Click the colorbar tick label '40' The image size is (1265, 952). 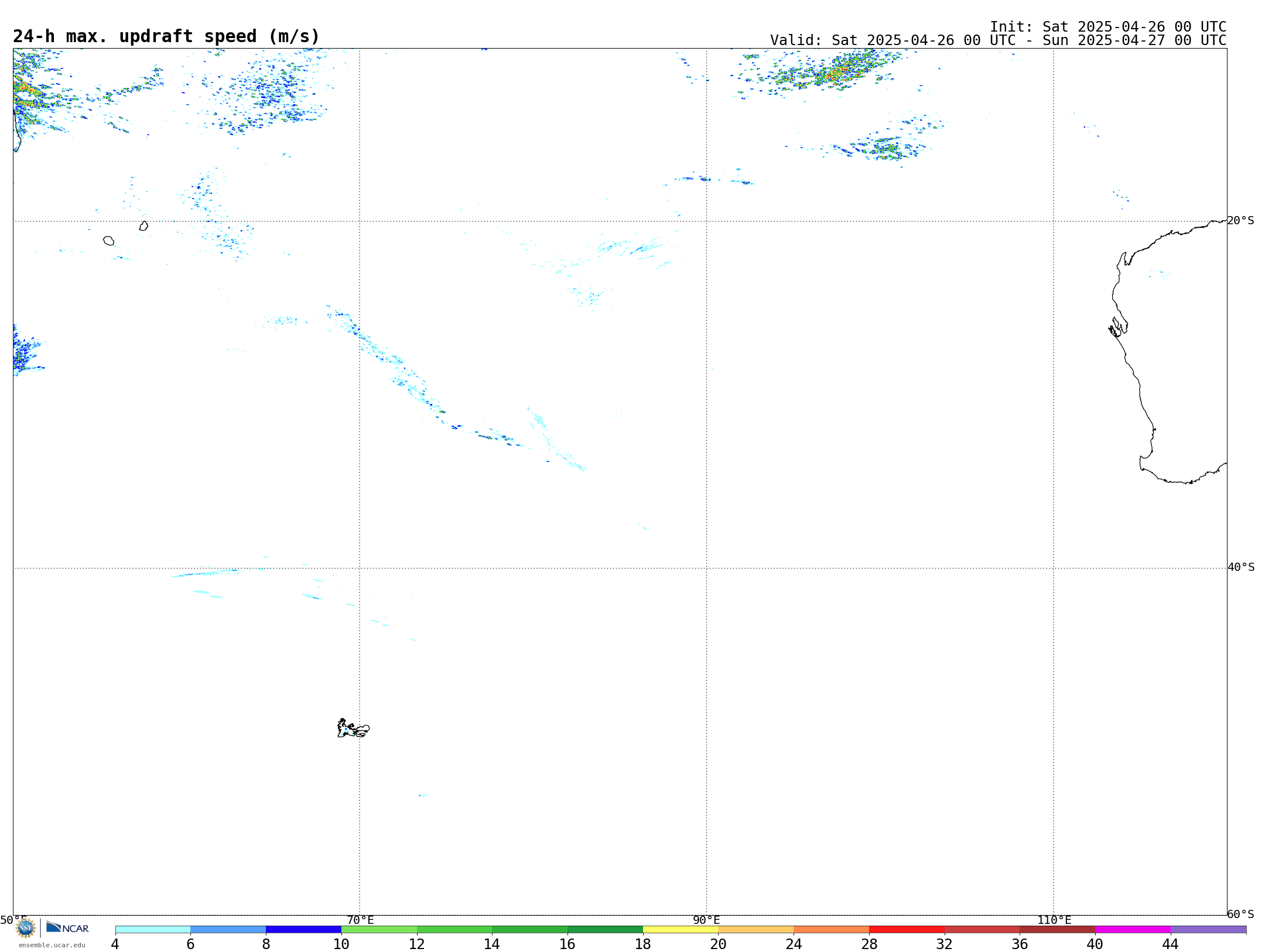pos(1095,944)
